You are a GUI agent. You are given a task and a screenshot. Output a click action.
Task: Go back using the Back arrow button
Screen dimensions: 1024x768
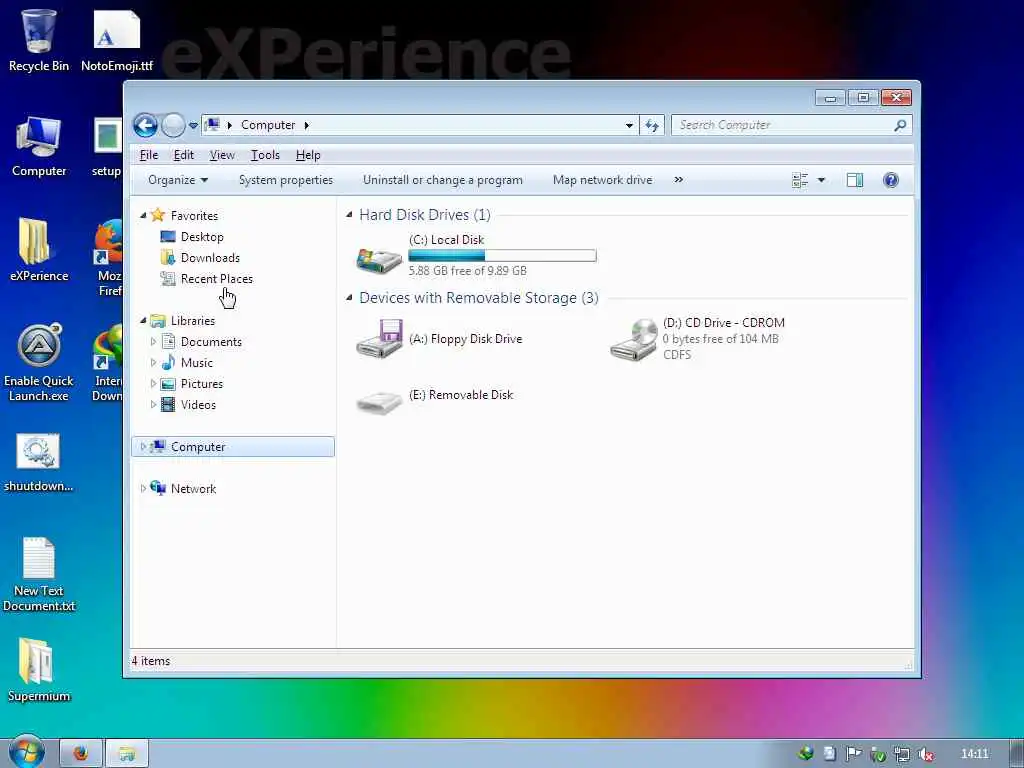click(x=145, y=125)
